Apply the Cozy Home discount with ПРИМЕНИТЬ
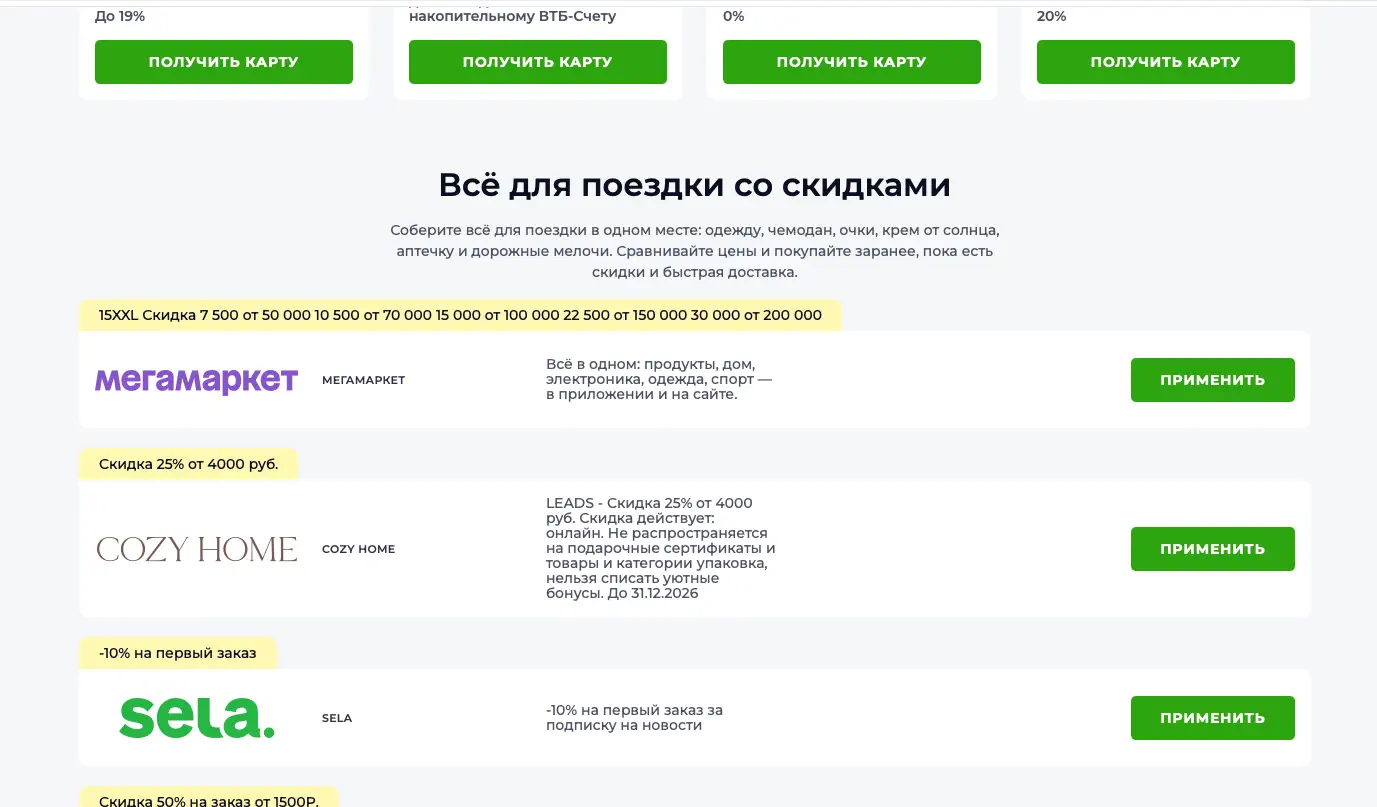 click(x=1213, y=549)
